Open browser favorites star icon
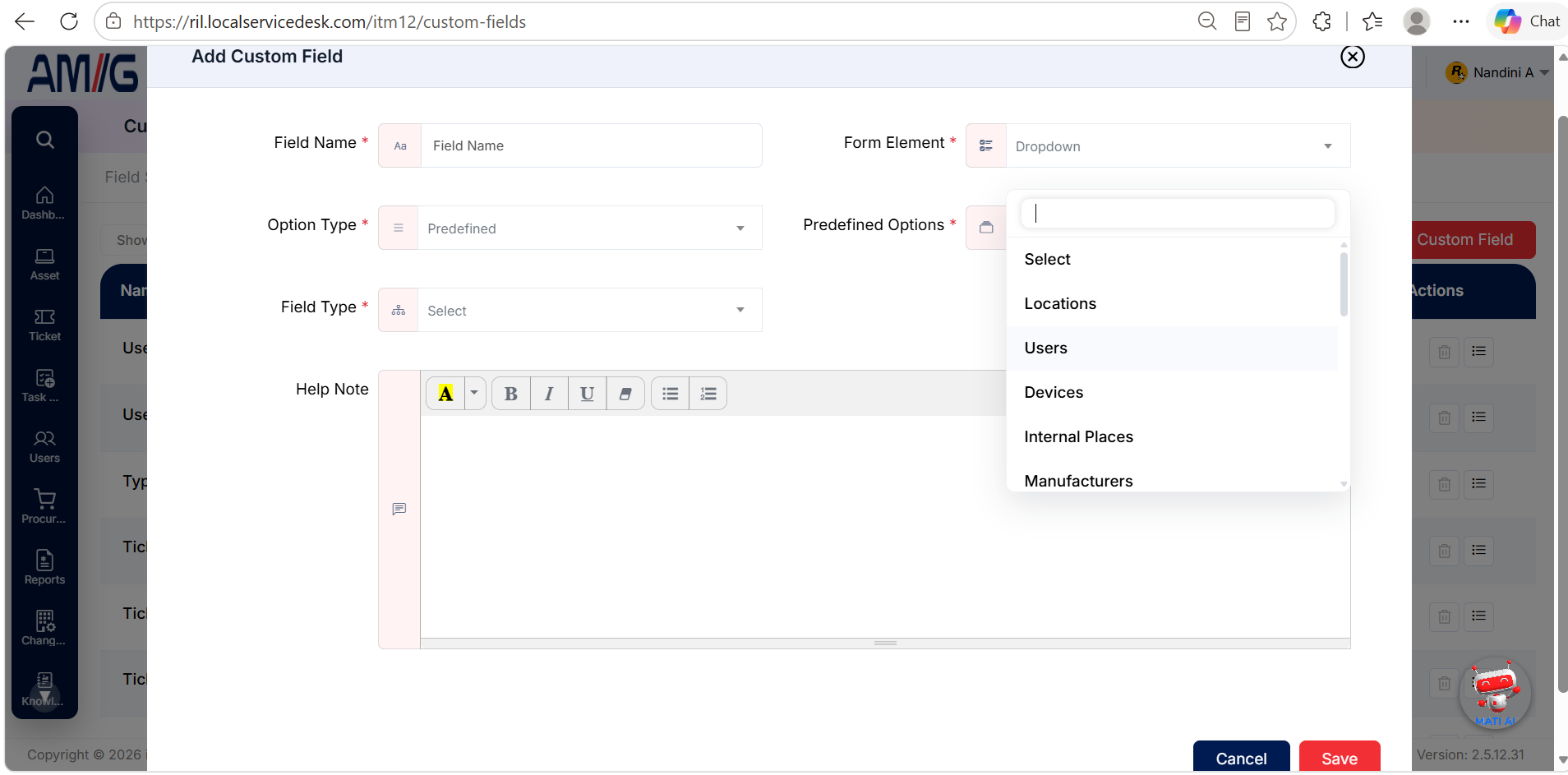Image resolution: width=1568 pixels, height=775 pixels. point(1276,22)
